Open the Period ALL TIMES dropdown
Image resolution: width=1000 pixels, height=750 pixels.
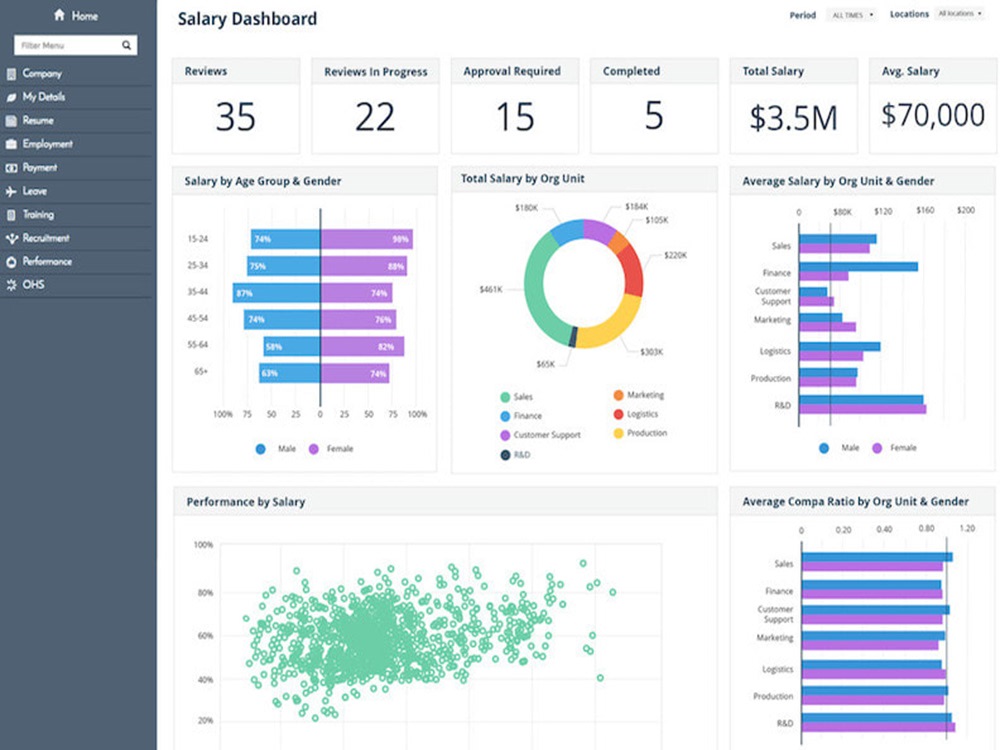click(x=852, y=15)
